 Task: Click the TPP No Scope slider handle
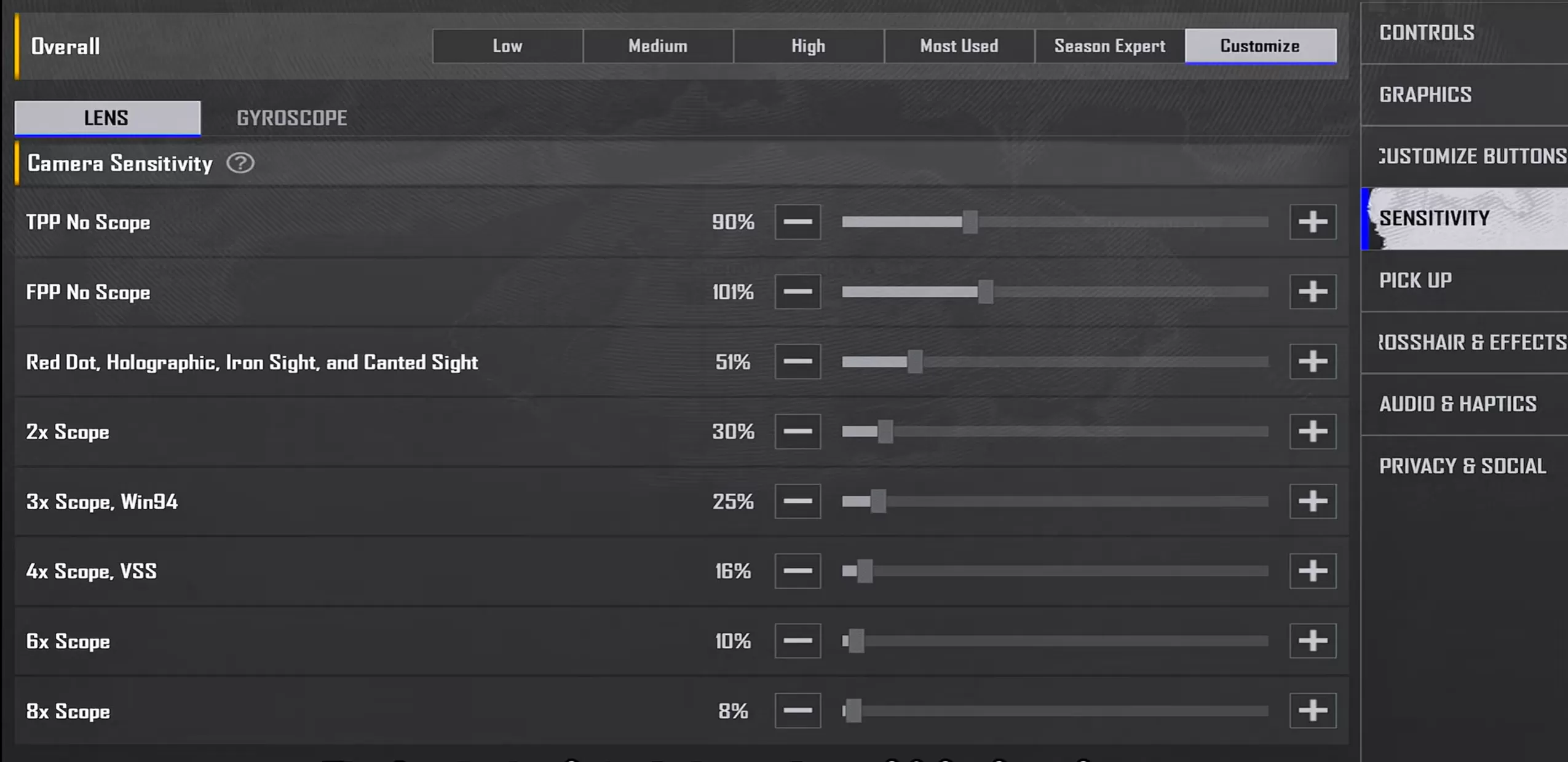click(x=970, y=222)
